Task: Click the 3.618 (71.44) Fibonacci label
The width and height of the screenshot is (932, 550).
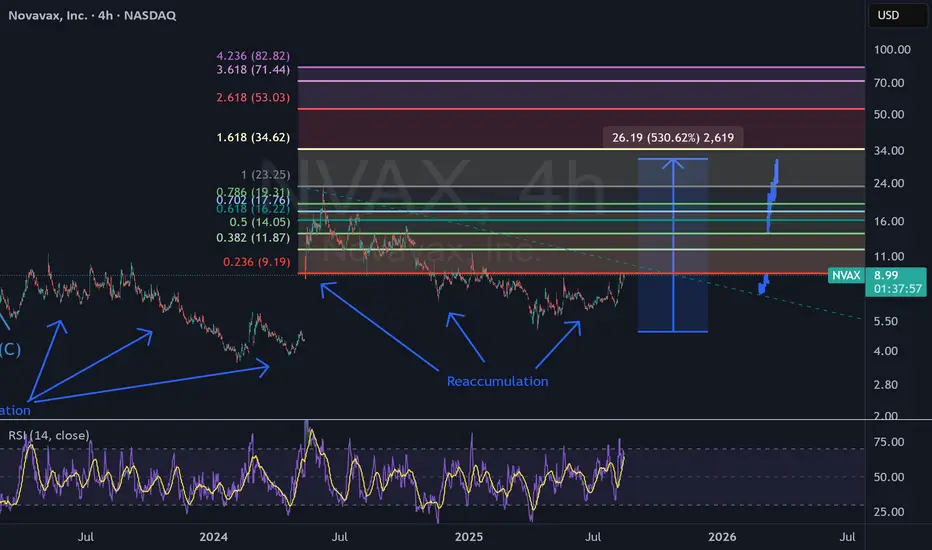Action: pos(253,70)
